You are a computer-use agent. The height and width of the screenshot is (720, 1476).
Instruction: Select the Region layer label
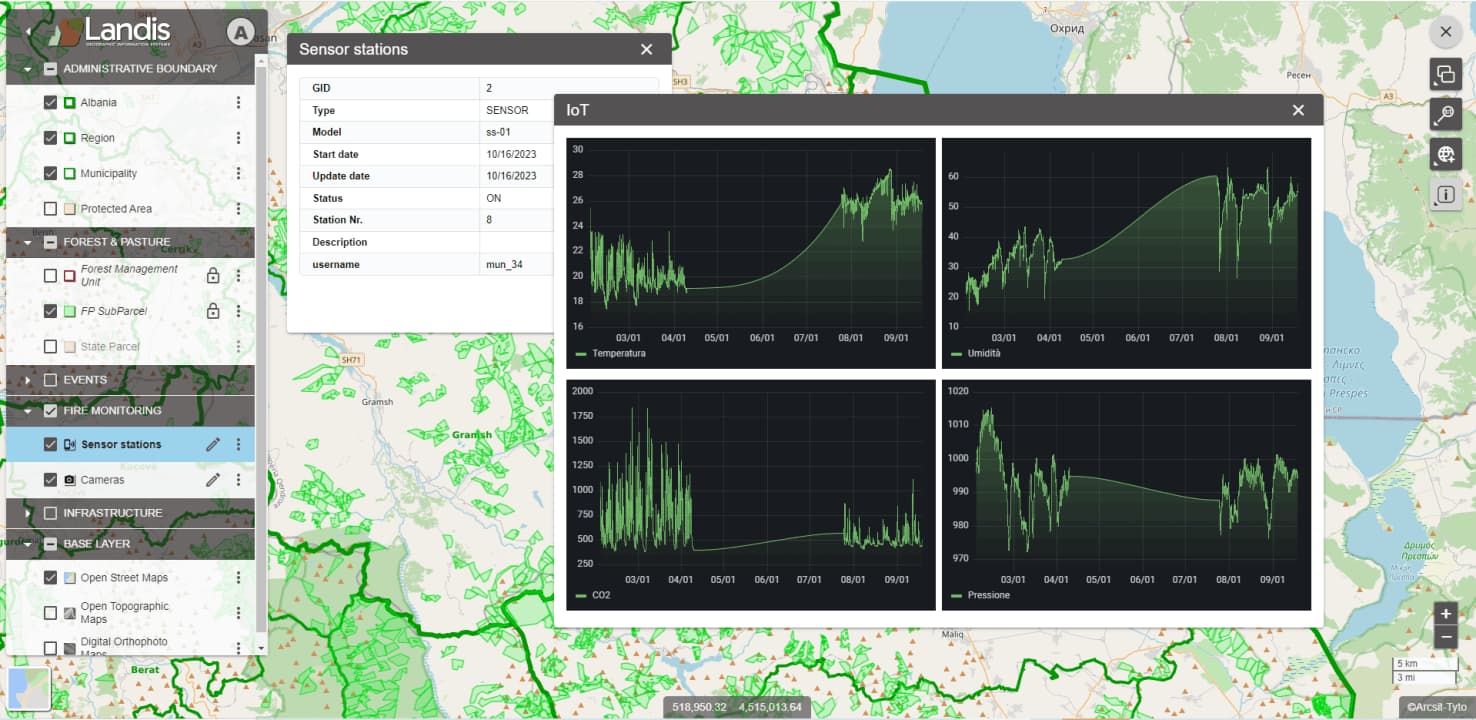coord(98,138)
